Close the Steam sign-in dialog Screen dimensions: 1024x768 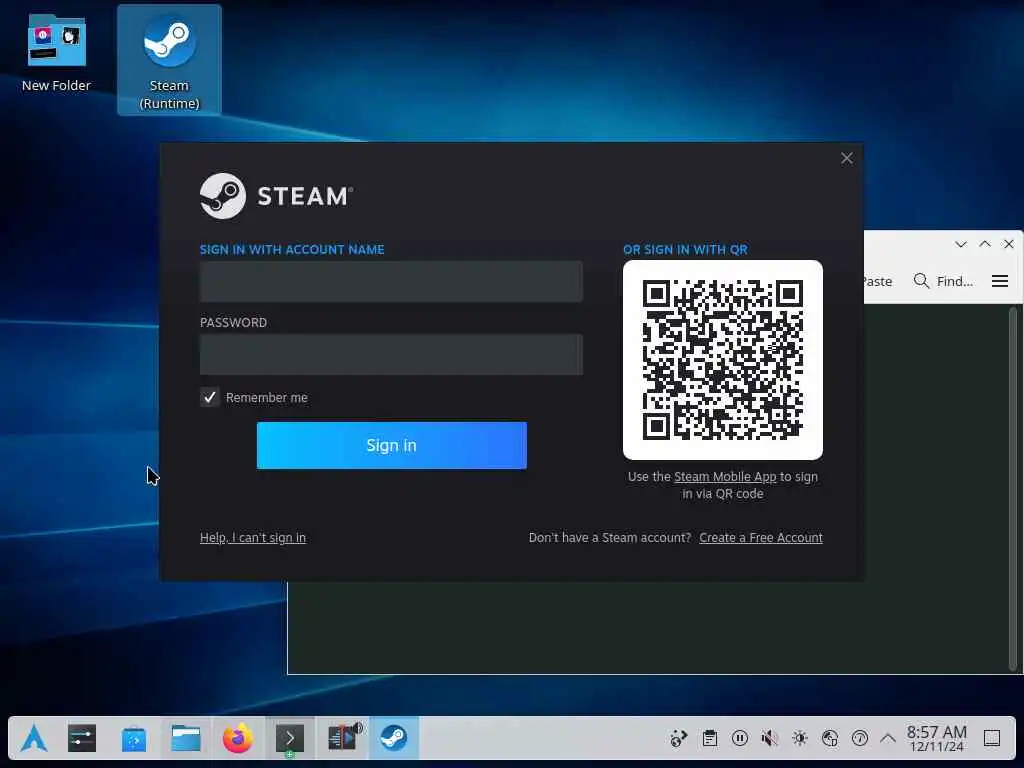[846, 158]
